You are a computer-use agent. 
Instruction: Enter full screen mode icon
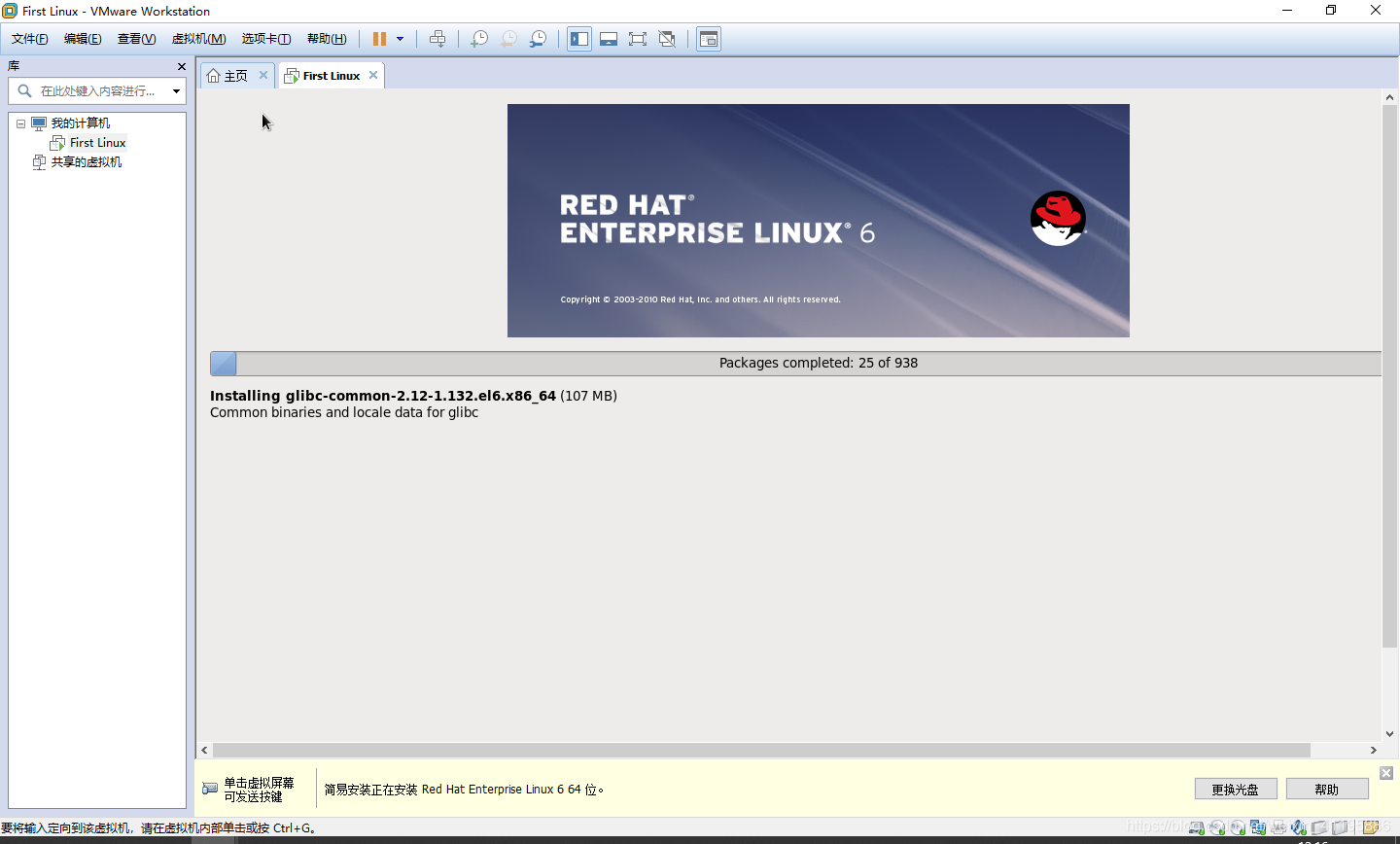point(638,39)
